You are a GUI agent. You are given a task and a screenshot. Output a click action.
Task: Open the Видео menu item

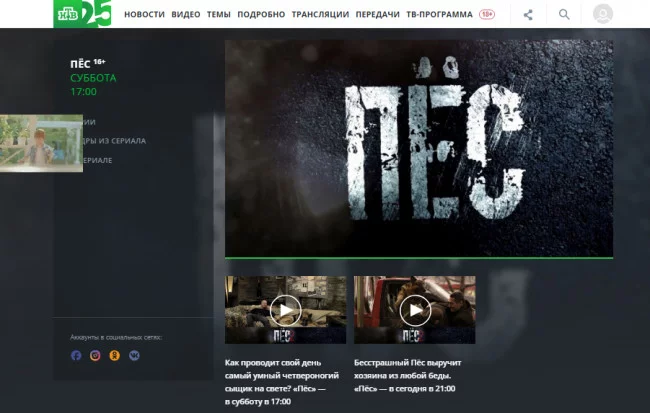(x=186, y=14)
